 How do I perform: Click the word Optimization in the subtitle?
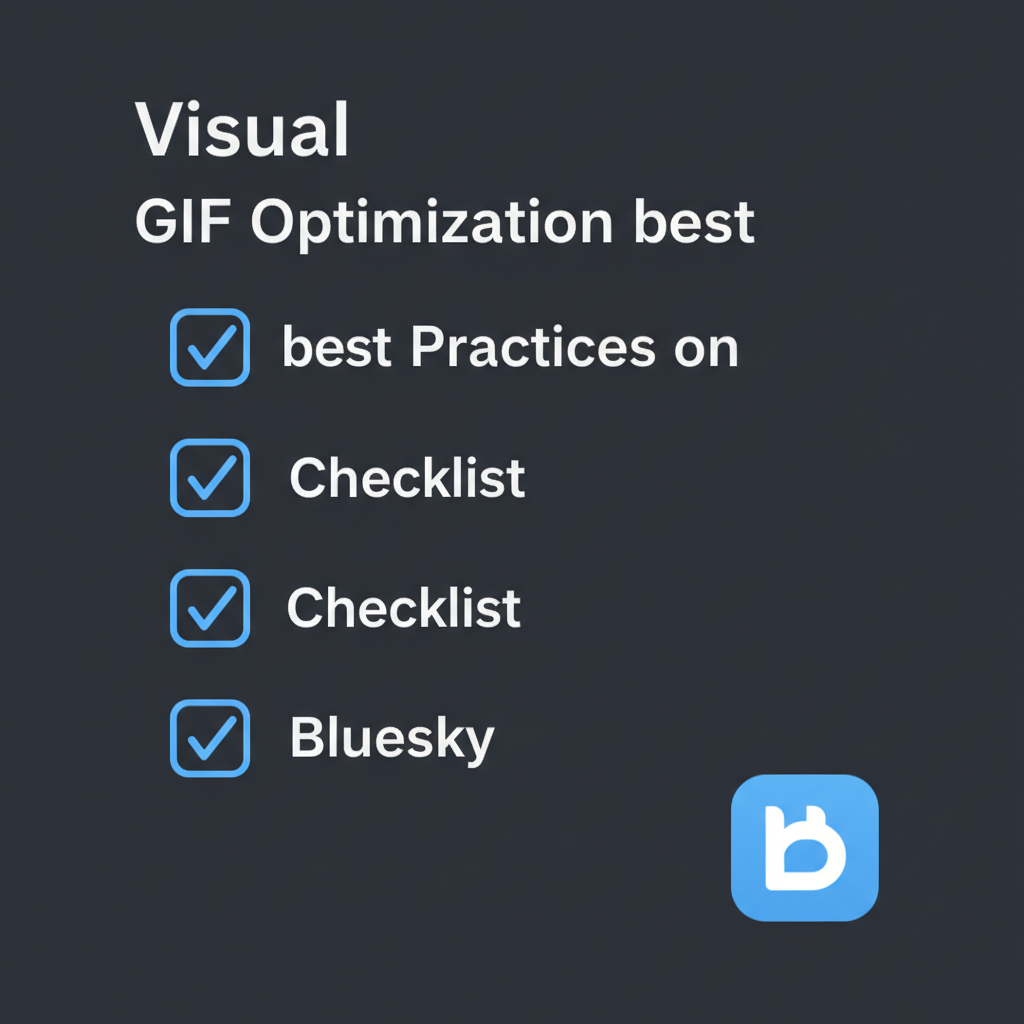pyautogui.click(x=432, y=223)
